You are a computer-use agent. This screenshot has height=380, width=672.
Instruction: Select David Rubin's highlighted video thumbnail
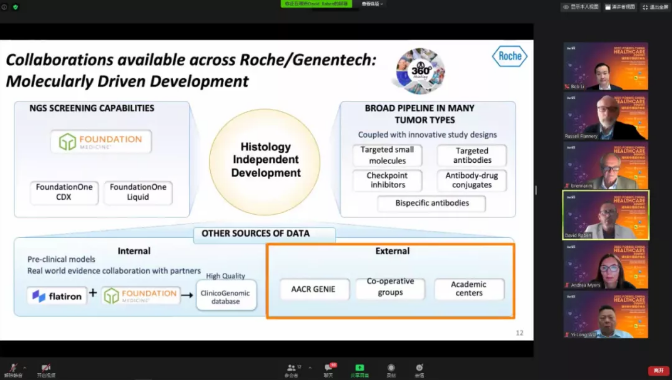tap(606, 215)
